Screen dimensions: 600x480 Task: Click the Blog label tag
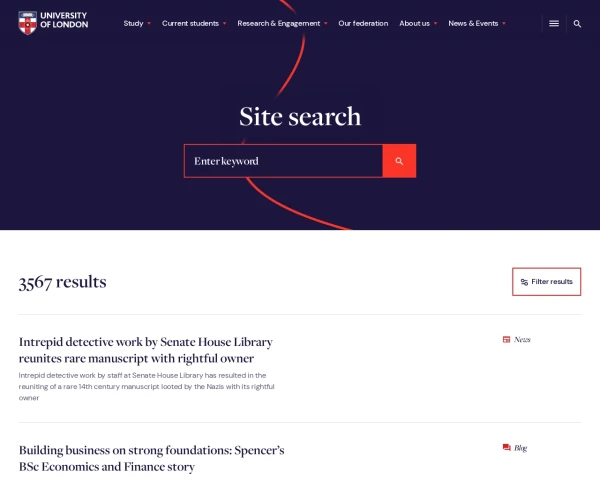520,448
